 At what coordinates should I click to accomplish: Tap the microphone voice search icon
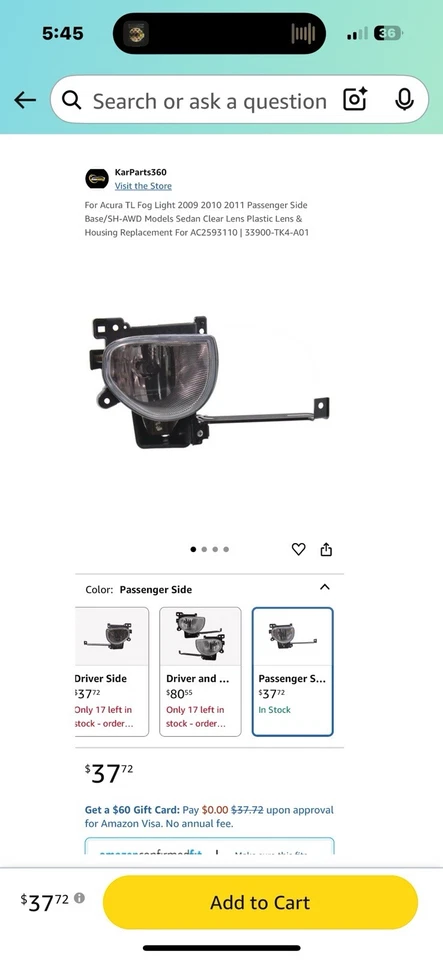point(404,100)
